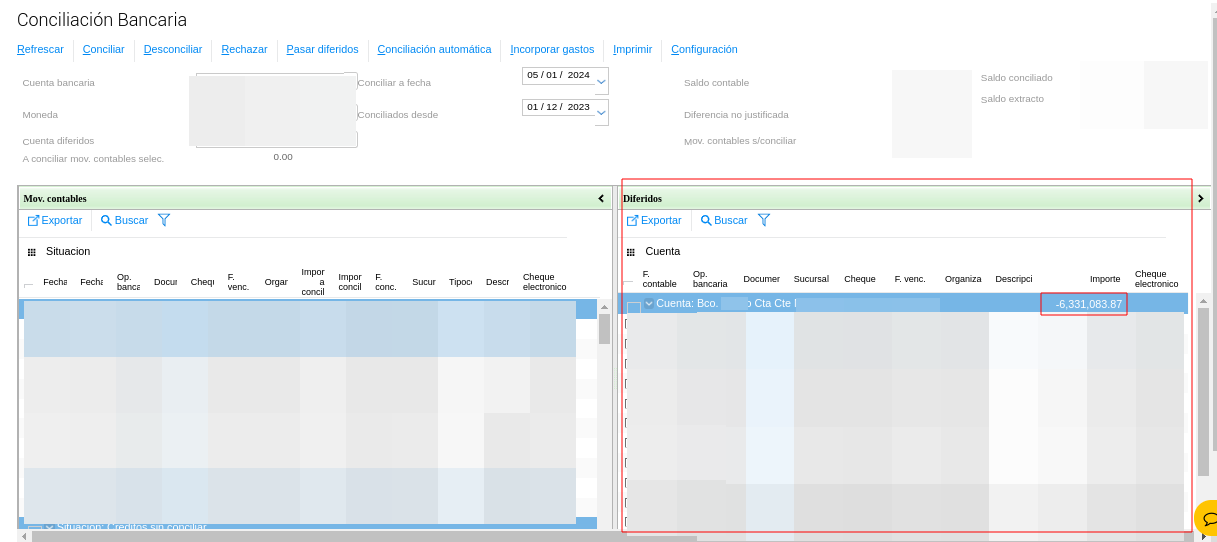
Task: Sort by Importe column in Diferidos
Action: [1105, 279]
